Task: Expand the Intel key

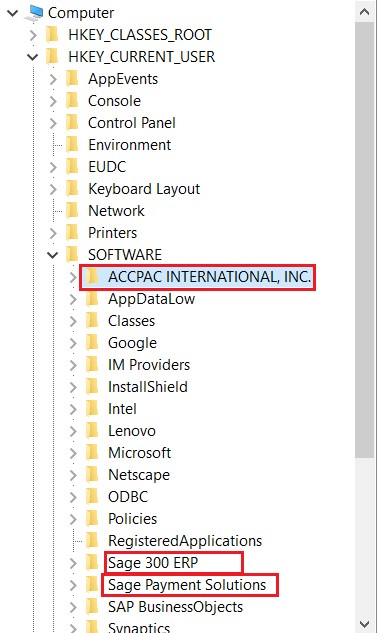Action: pos(73,409)
